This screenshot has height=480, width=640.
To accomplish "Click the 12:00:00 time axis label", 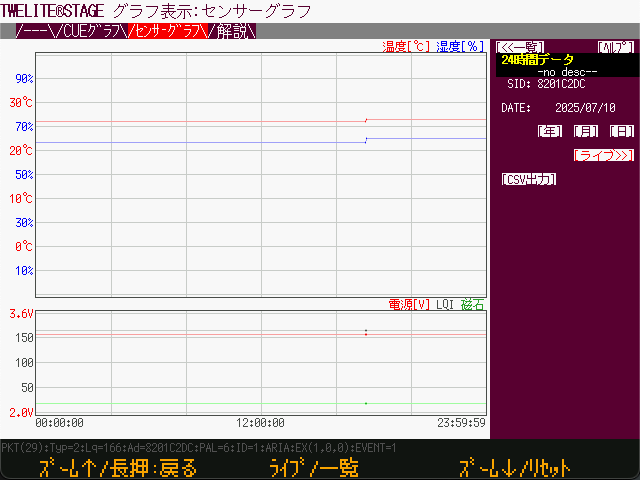I will tap(260, 423).
